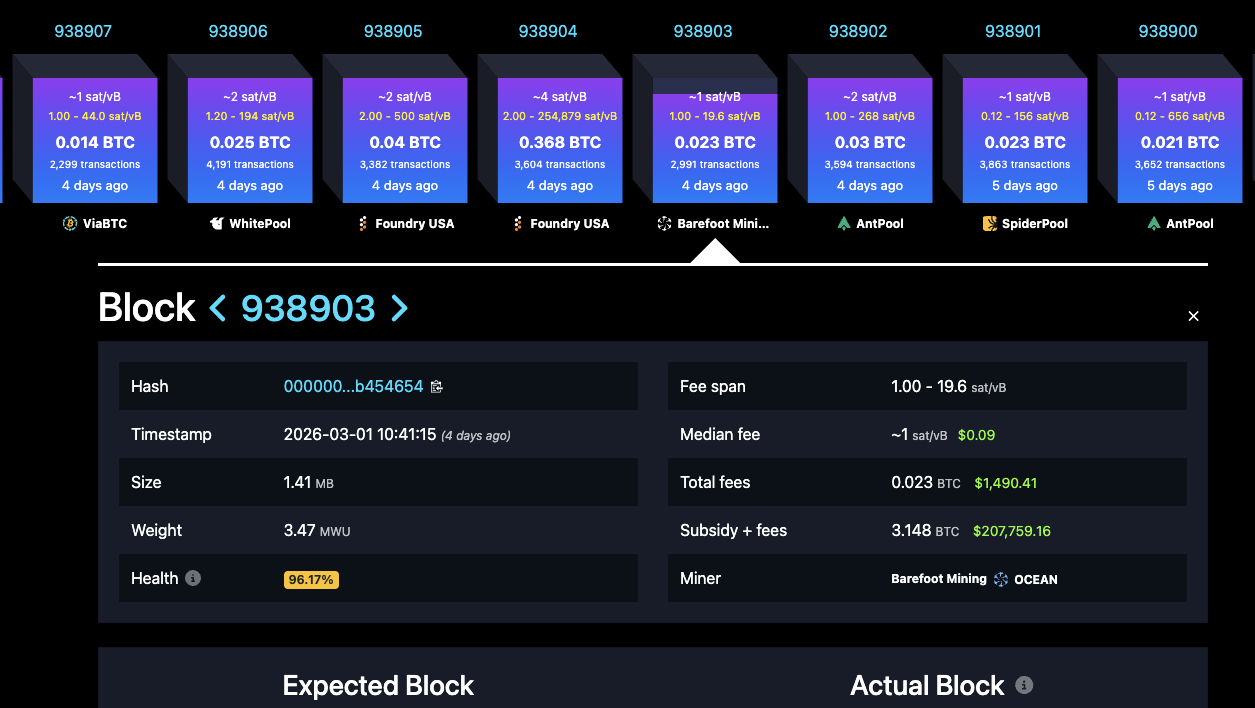Select the 0.368 BTC block cube
Screen dimensions: 1255x708
tap(560, 140)
